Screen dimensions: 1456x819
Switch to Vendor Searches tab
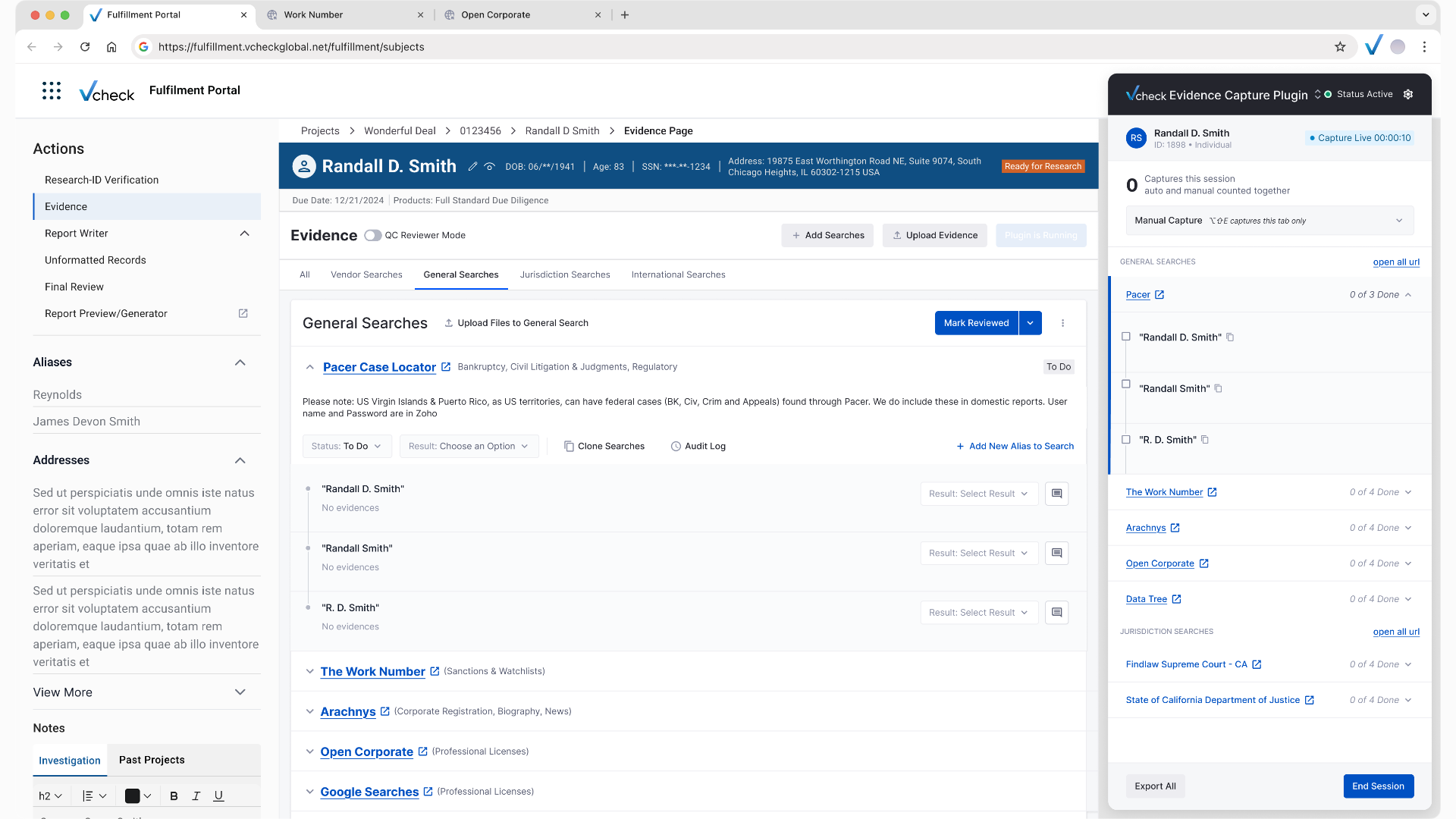click(x=366, y=275)
